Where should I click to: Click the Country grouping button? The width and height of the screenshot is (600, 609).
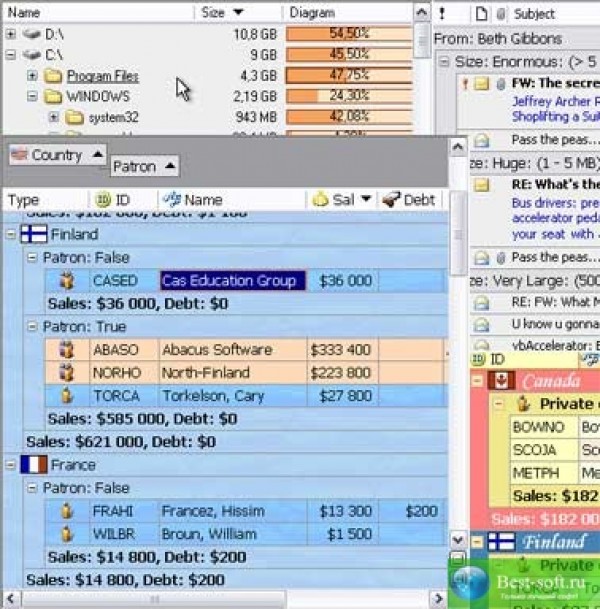[57, 155]
